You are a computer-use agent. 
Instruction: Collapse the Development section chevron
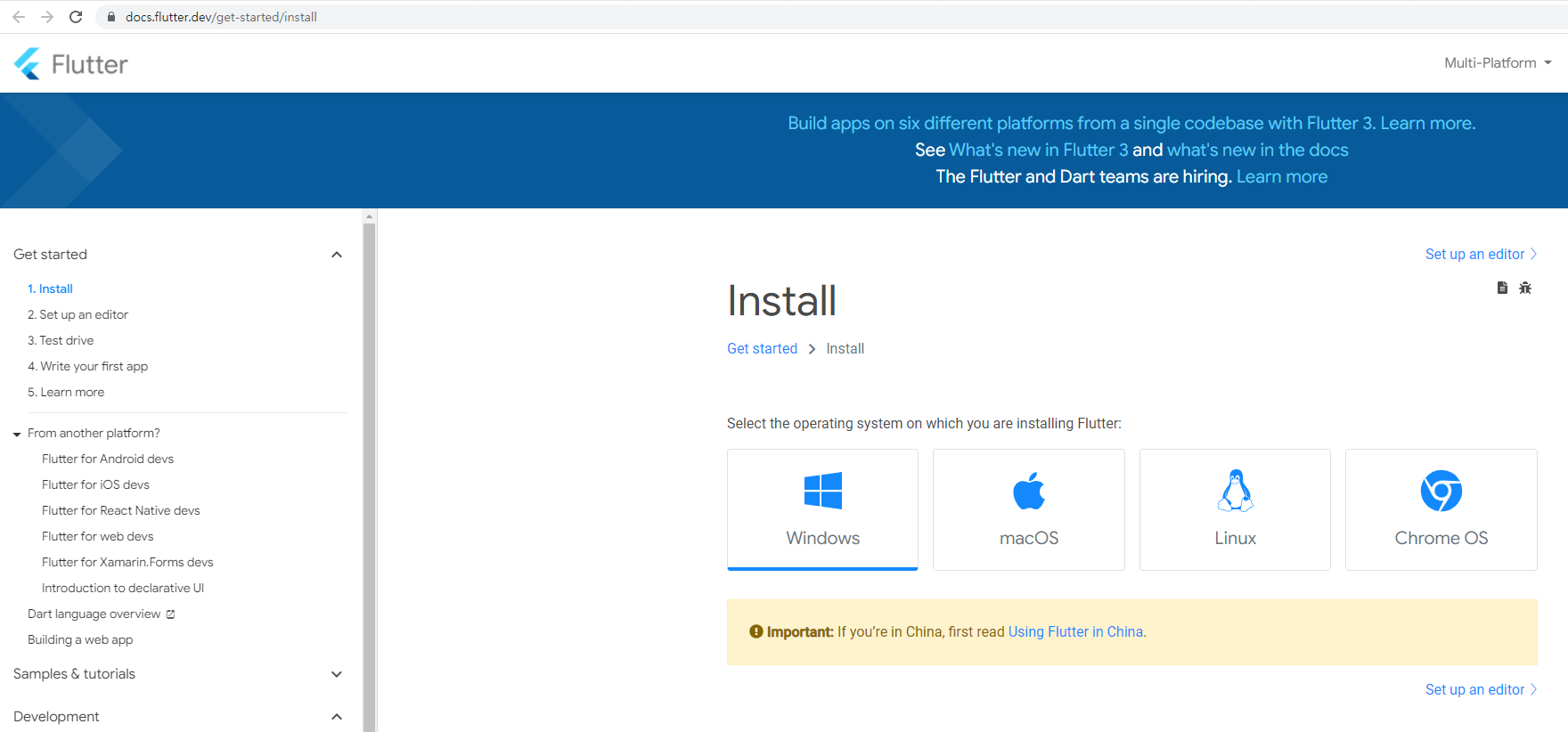click(x=337, y=717)
